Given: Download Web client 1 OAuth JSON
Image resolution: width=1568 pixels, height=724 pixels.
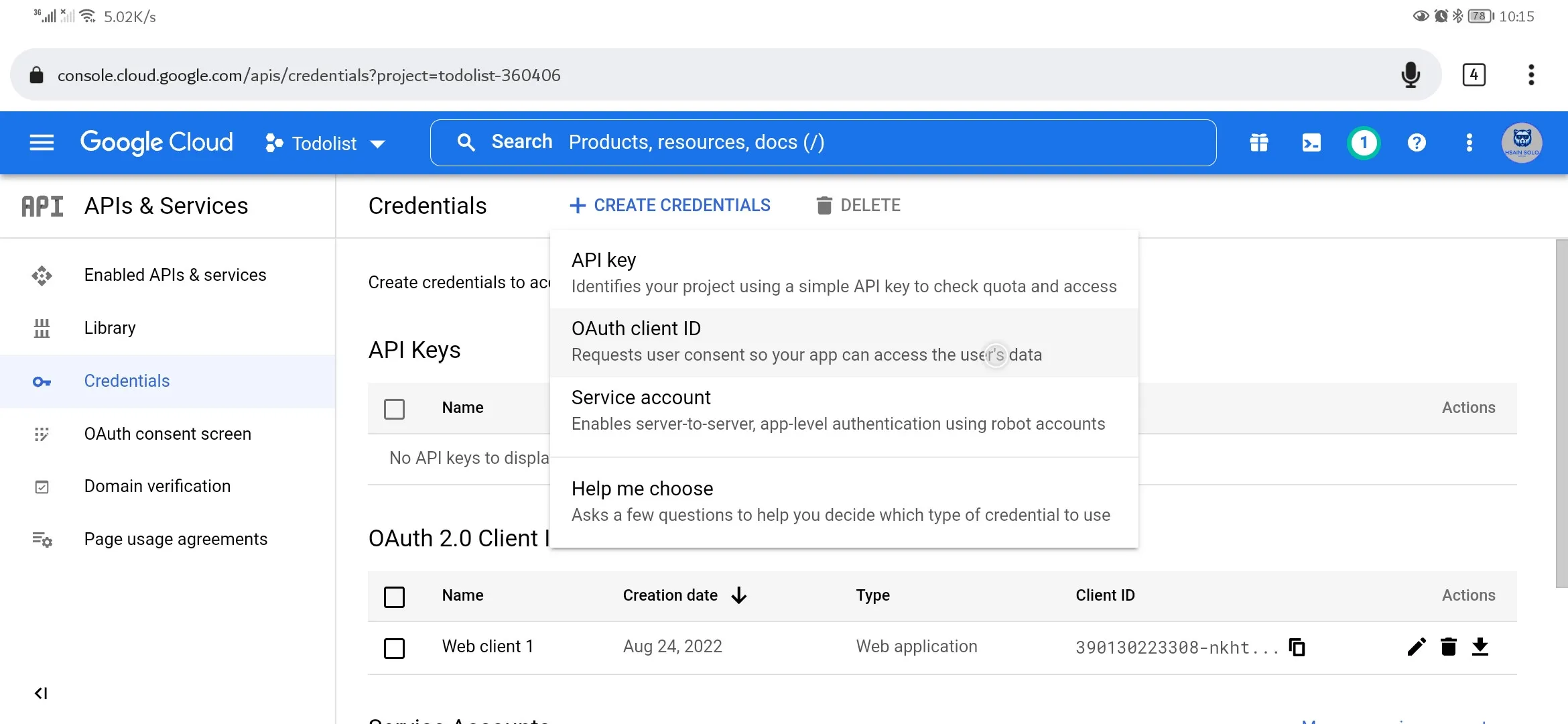Looking at the screenshot, I should click(1480, 647).
